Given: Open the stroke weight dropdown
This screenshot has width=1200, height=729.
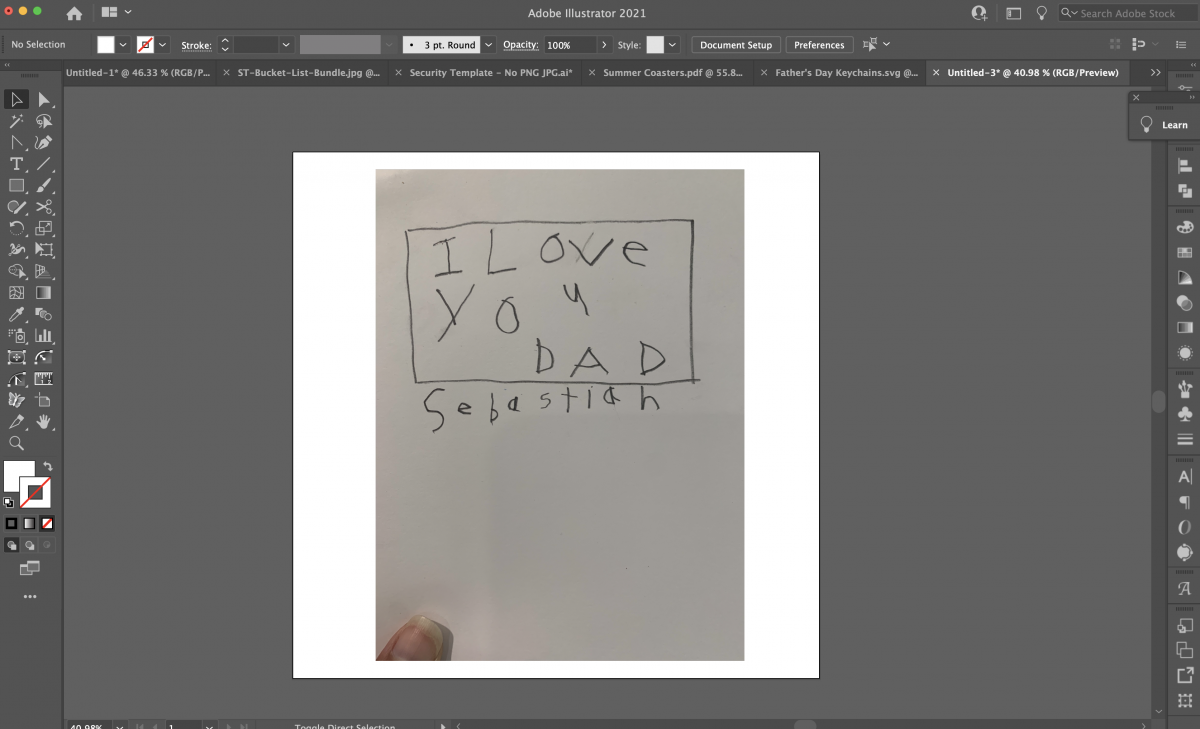Looking at the screenshot, I should [286, 45].
